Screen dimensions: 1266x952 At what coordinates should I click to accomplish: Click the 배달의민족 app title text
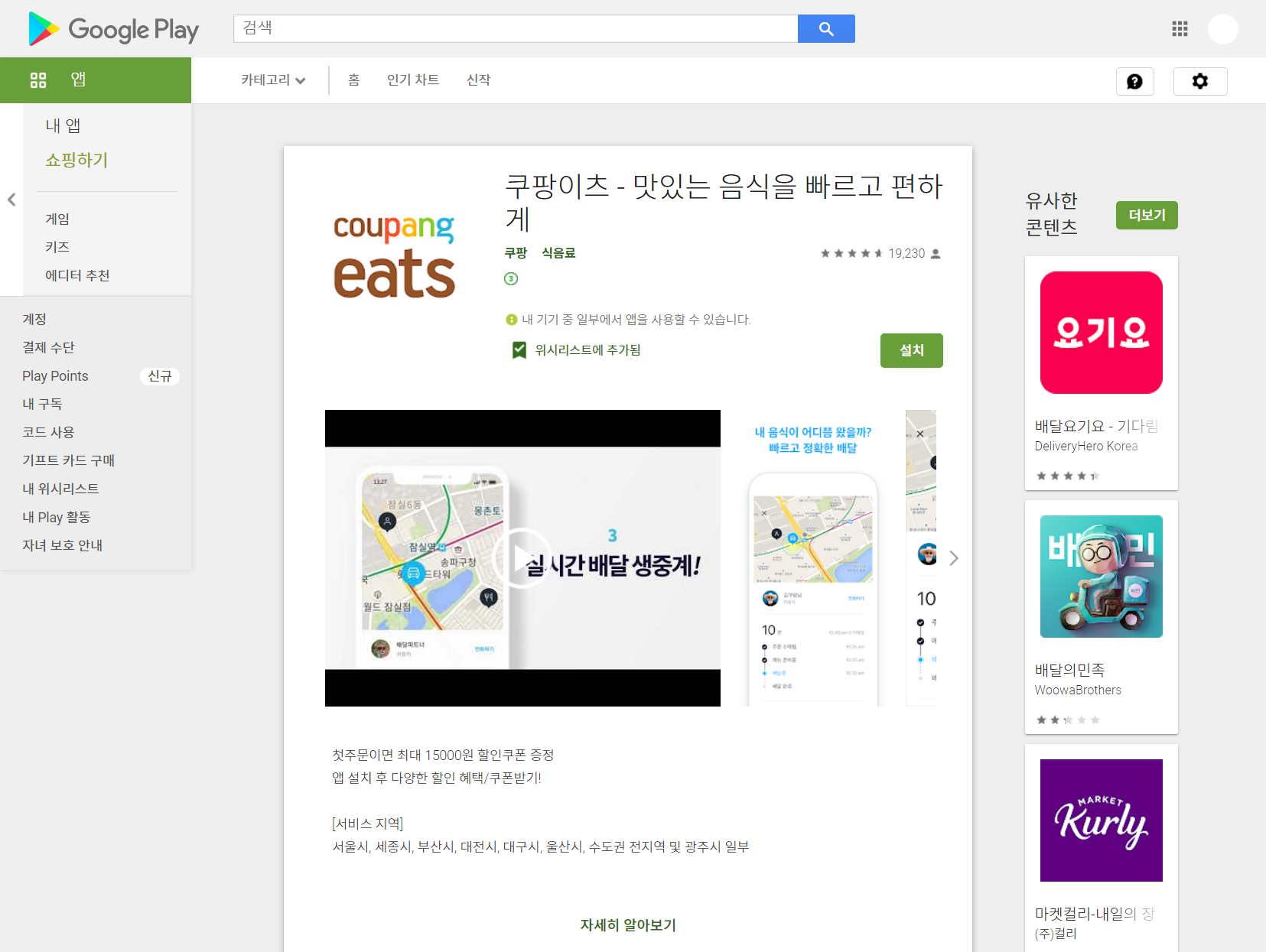1069,670
